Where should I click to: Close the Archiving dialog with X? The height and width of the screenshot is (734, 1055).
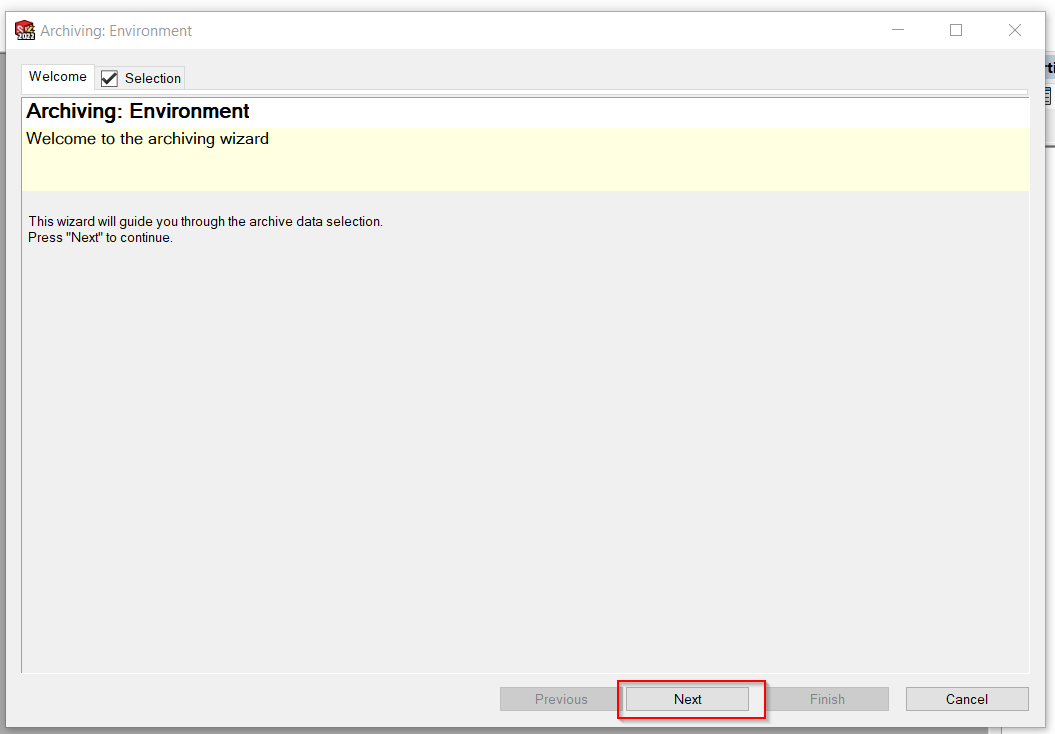coord(1015,31)
